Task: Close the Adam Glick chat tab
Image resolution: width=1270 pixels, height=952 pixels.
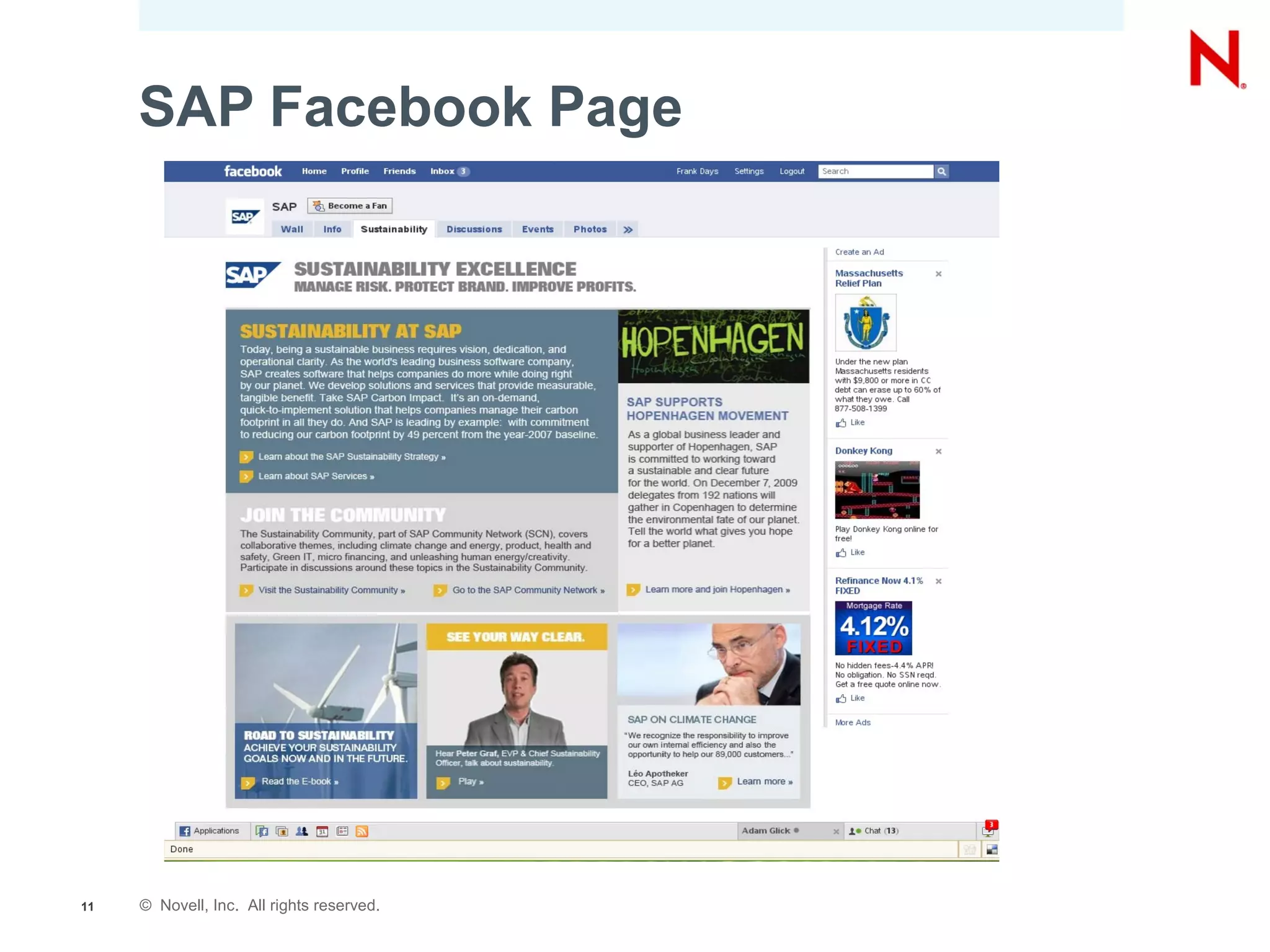Action: [836, 831]
